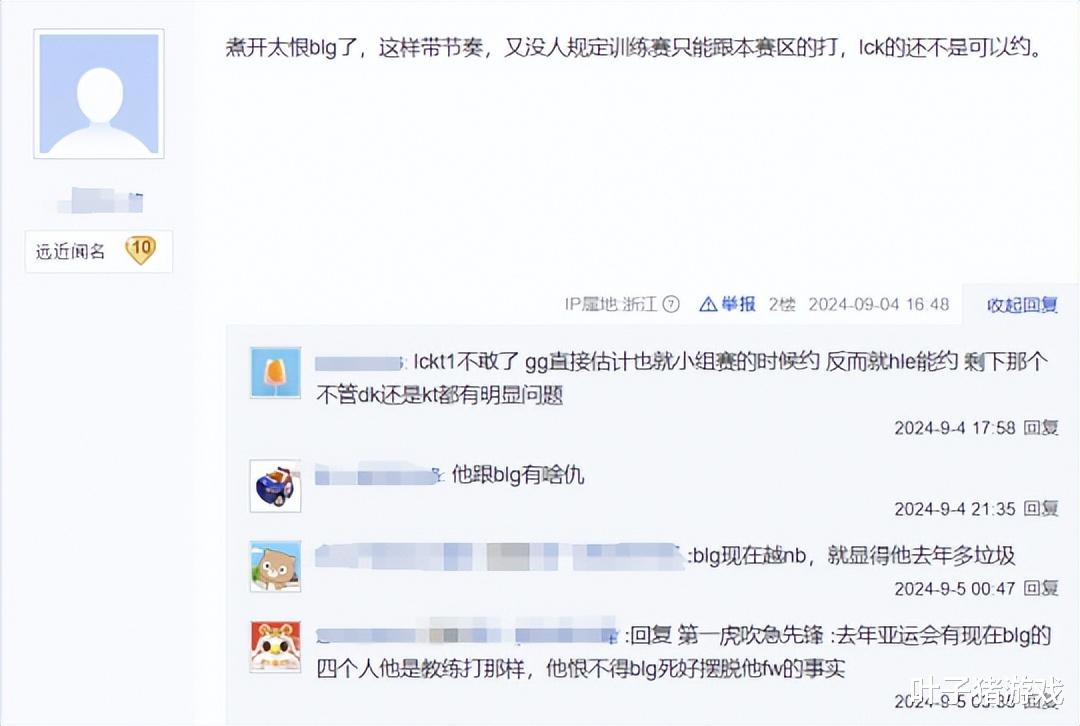Click the 第一虎吹急先锋 mentioned username

point(750,635)
